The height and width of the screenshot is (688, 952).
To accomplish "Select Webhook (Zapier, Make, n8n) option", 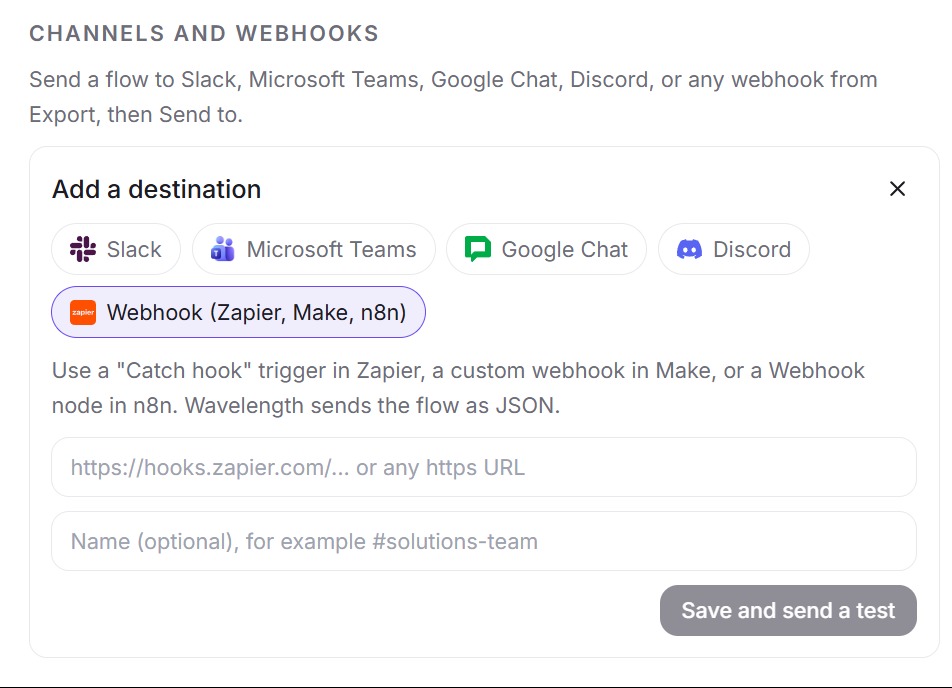I will coord(239,312).
